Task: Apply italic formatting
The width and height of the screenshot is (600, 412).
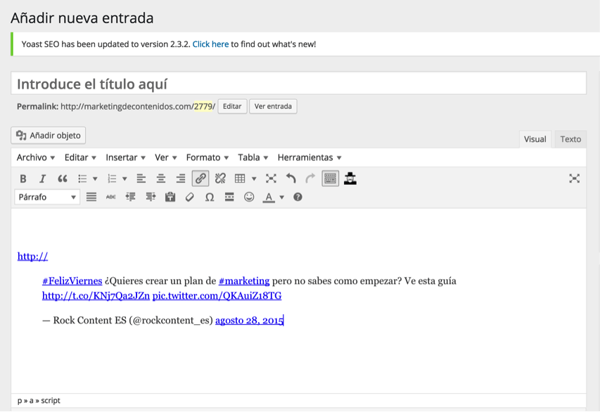Action: coord(42,178)
